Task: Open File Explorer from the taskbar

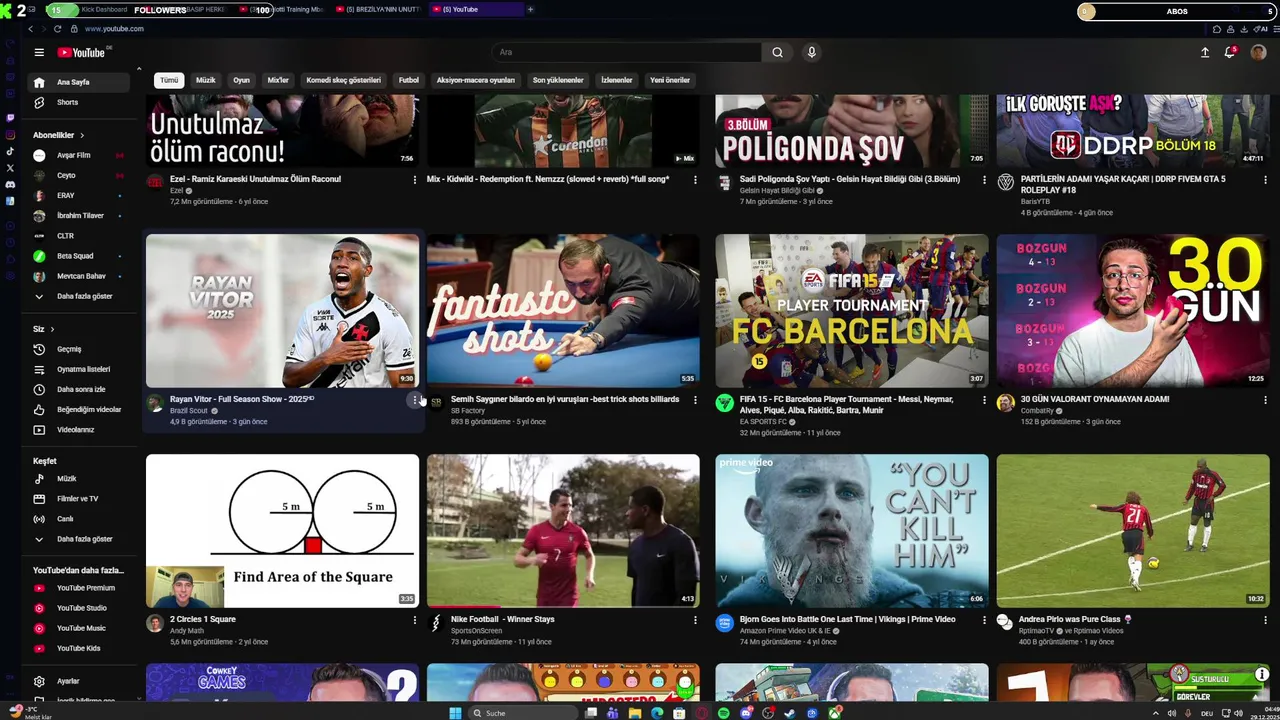Action: pyautogui.click(x=635, y=713)
